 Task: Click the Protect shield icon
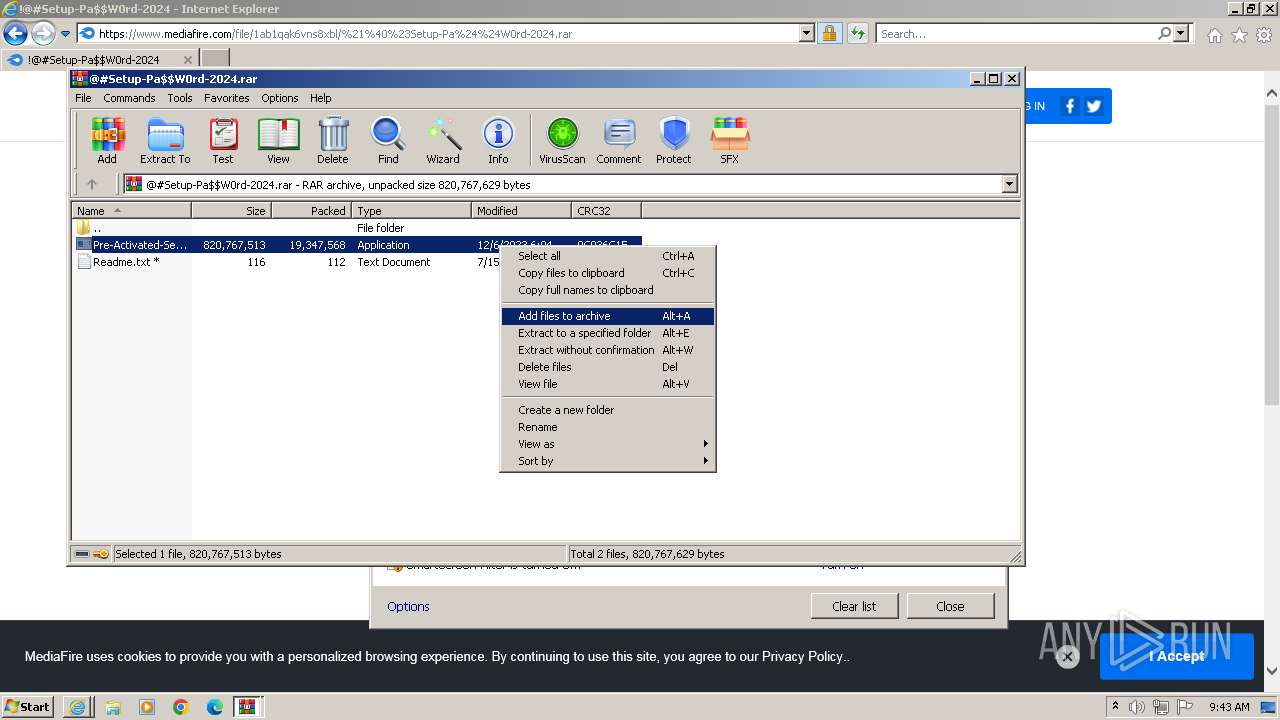coord(674,140)
